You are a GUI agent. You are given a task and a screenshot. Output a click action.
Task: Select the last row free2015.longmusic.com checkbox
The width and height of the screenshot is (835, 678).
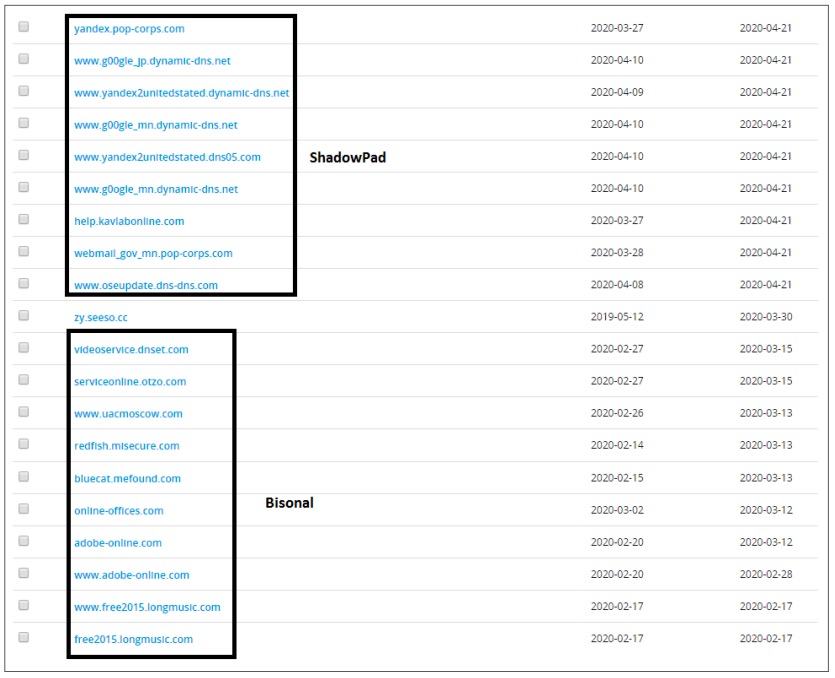click(x=23, y=638)
